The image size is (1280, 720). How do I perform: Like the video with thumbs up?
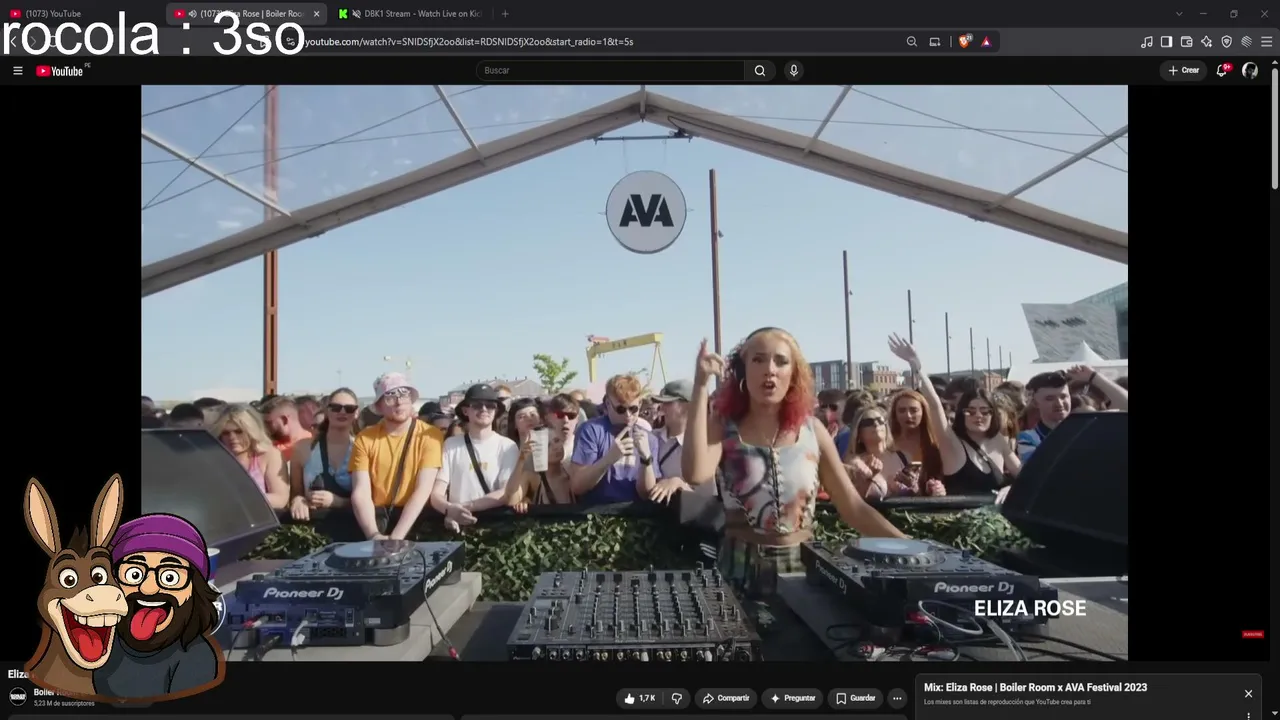pos(640,698)
